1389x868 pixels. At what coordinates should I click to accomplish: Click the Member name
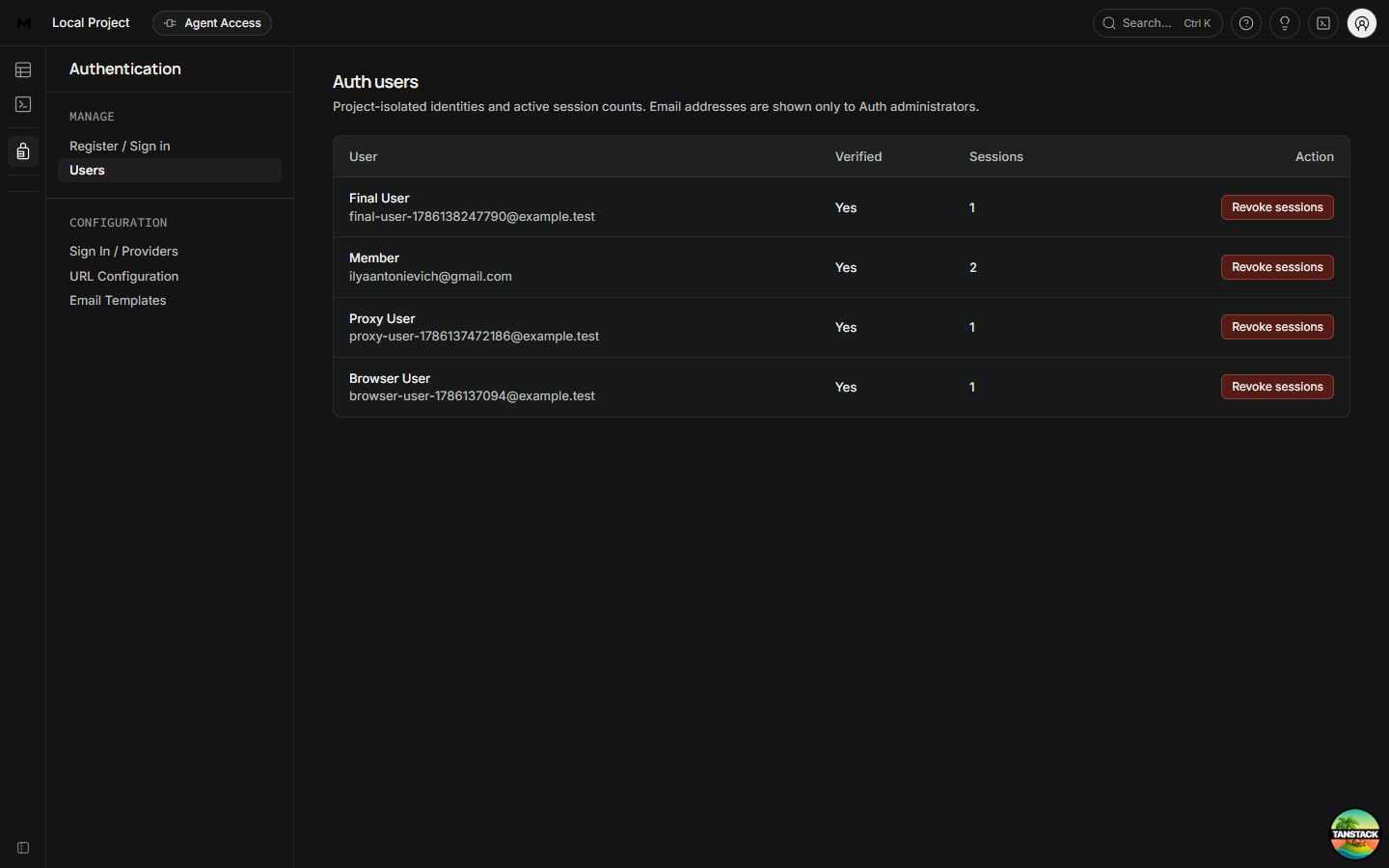click(x=374, y=258)
